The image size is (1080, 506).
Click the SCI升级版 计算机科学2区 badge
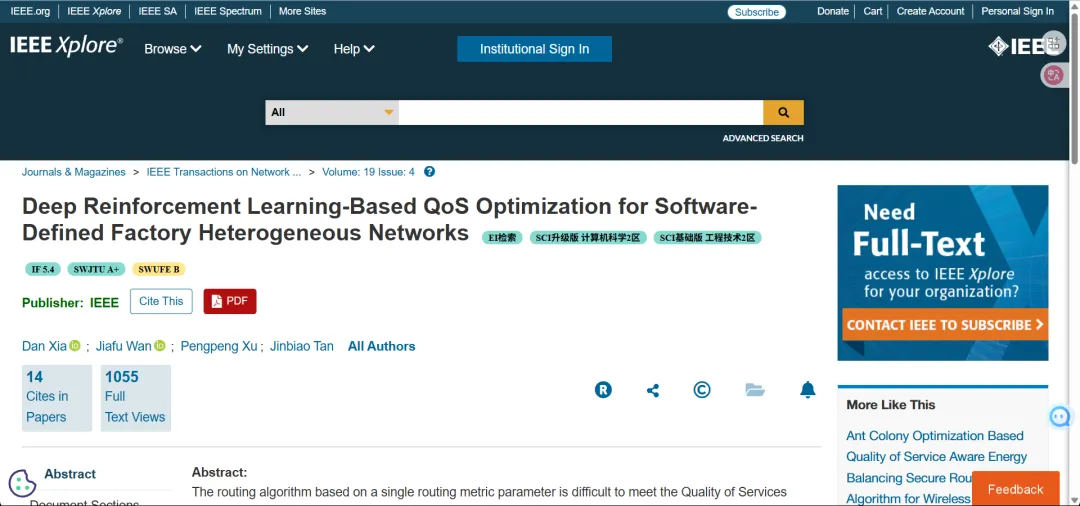click(x=588, y=238)
